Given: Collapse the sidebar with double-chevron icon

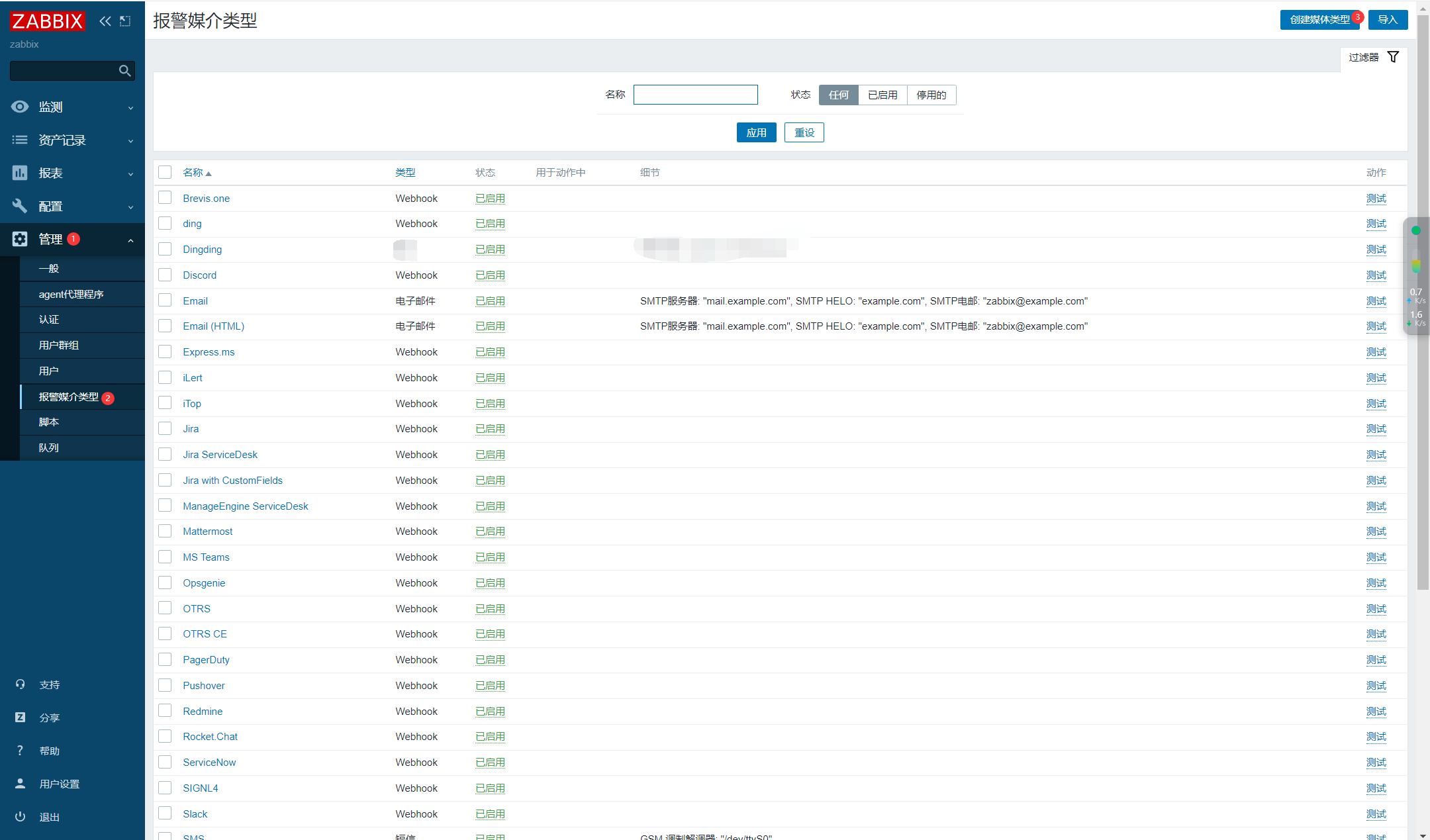Looking at the screenshot, I should click(x=105, y=21).
